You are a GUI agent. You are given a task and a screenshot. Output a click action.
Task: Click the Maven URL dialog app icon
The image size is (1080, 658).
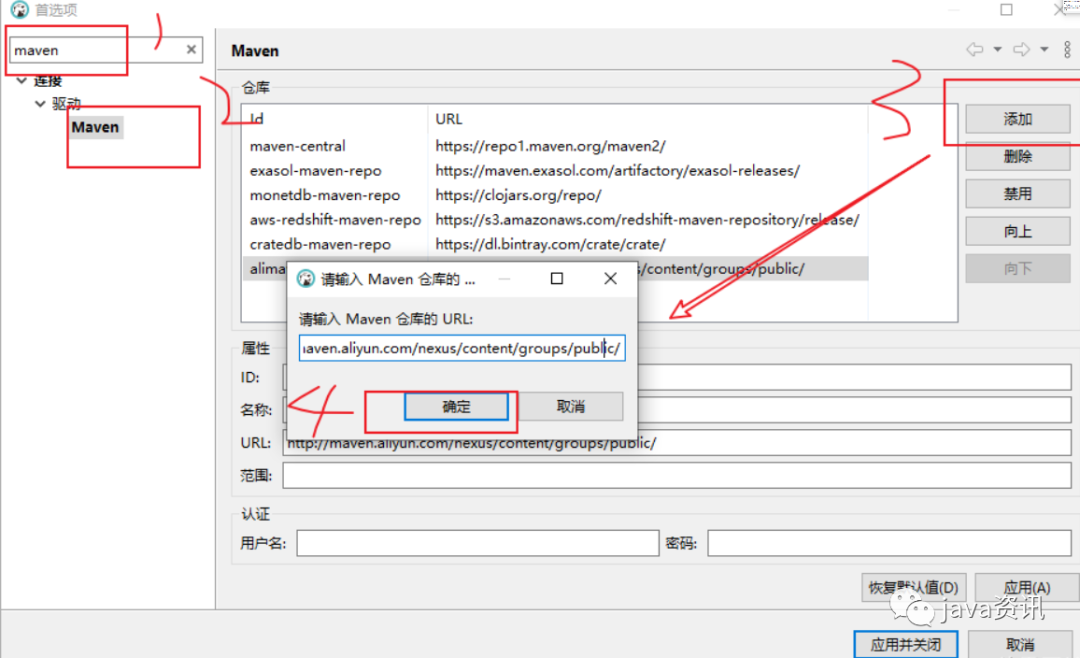(x=305, y=278)
